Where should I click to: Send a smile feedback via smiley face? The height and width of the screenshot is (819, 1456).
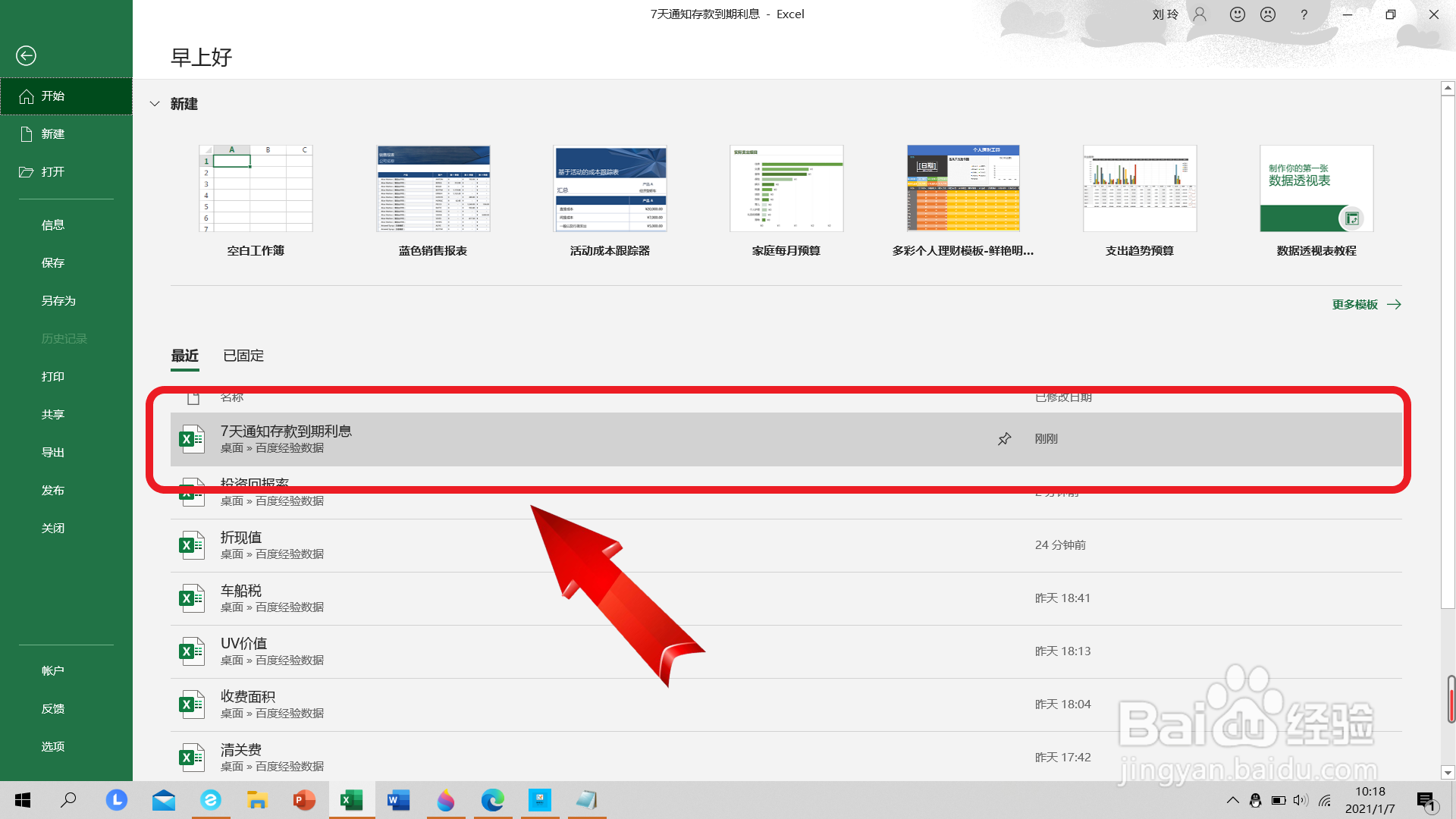[1238, 14]
